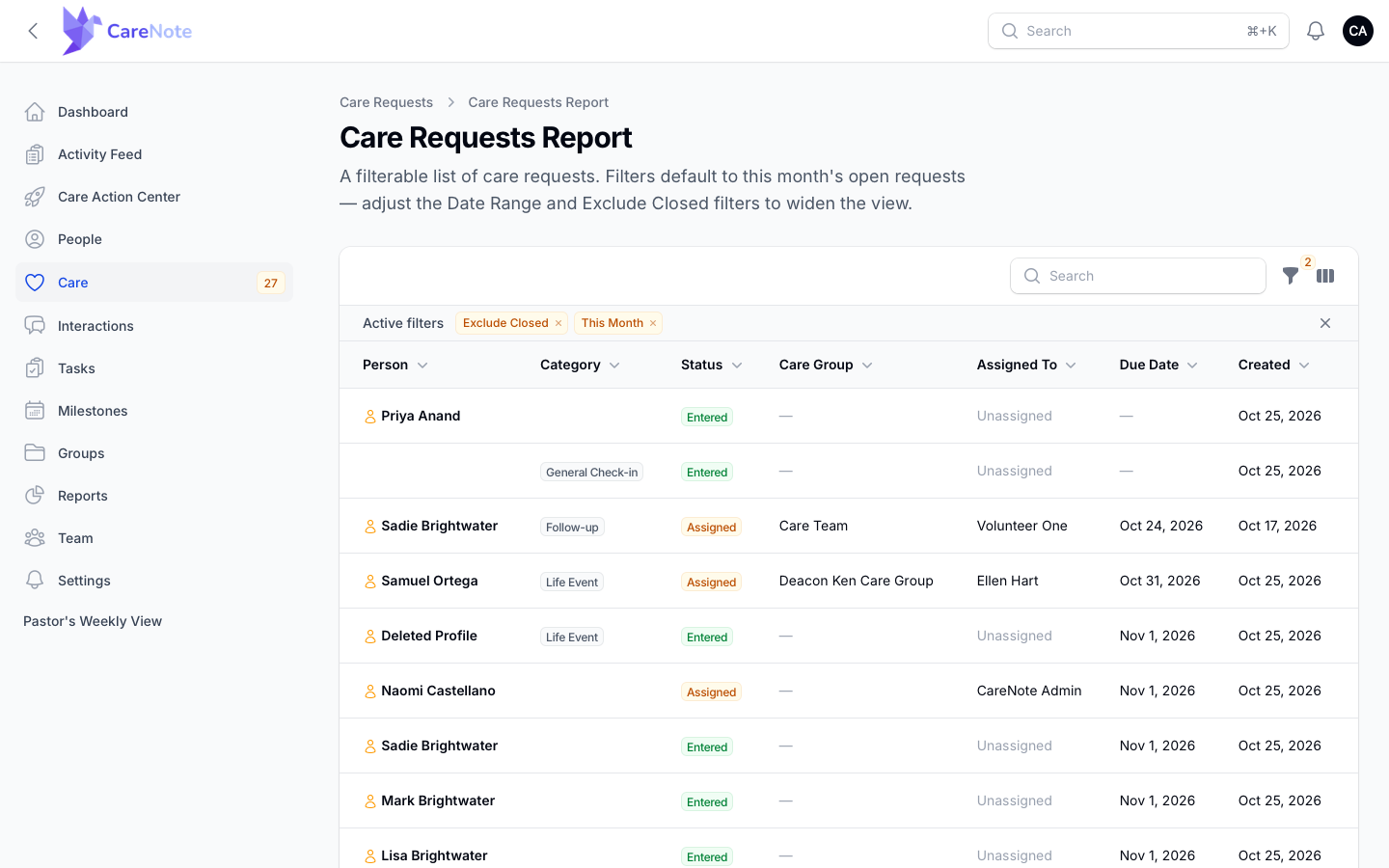Screen dimensions: 1389x868
Task: Clear all active filters with the X
Action: pos(1325,323)
